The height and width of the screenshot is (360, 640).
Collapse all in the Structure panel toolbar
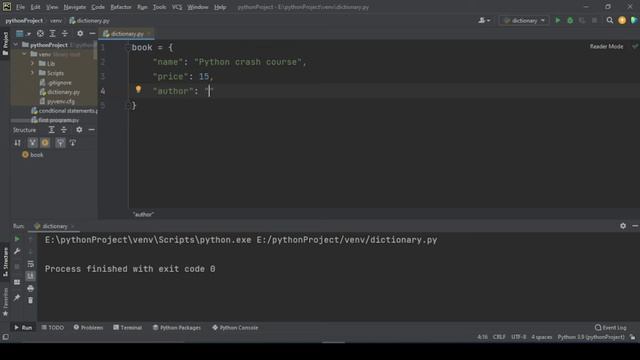coord(64,130)
